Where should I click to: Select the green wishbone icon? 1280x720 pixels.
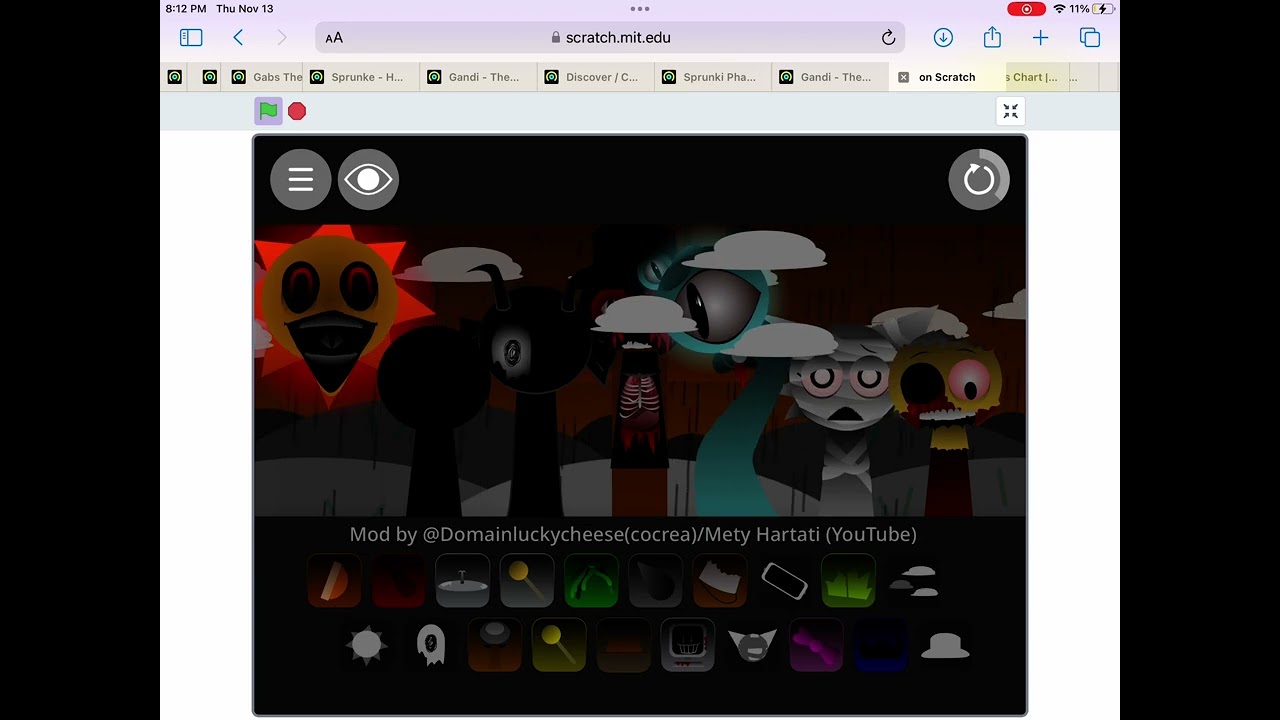(591, 581)
